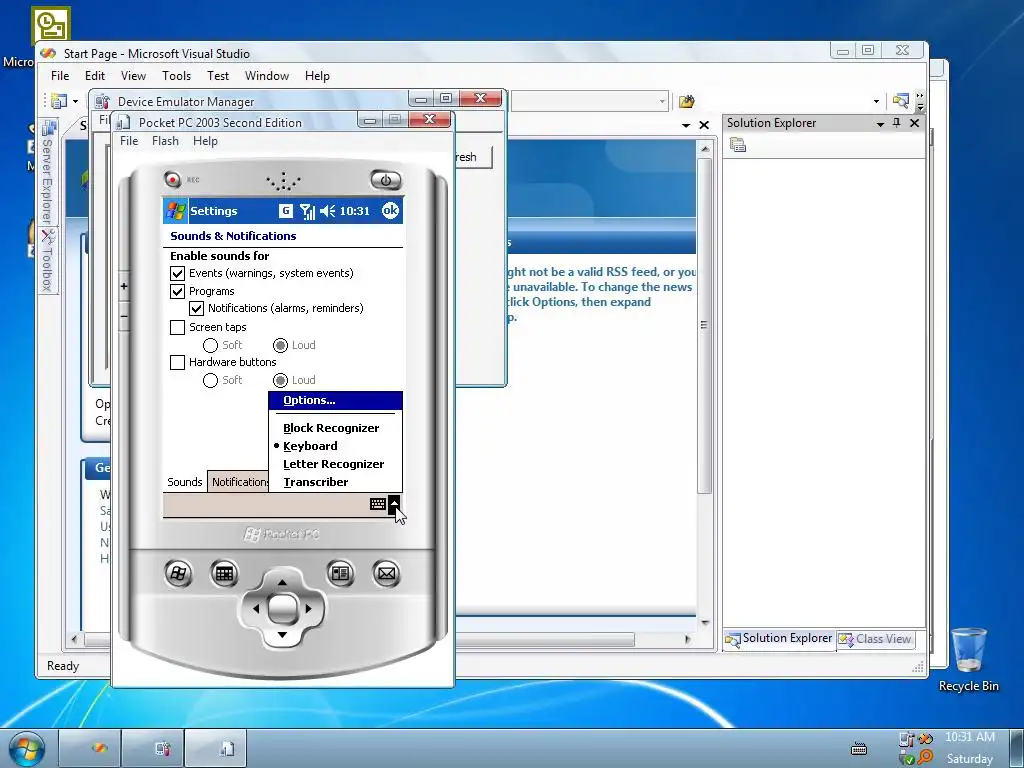Select Loud radio under Hardware buttons
Image resolution: width=1024 pixels, height=768 pixels.
pyautogui.click(x=280, y=380)
